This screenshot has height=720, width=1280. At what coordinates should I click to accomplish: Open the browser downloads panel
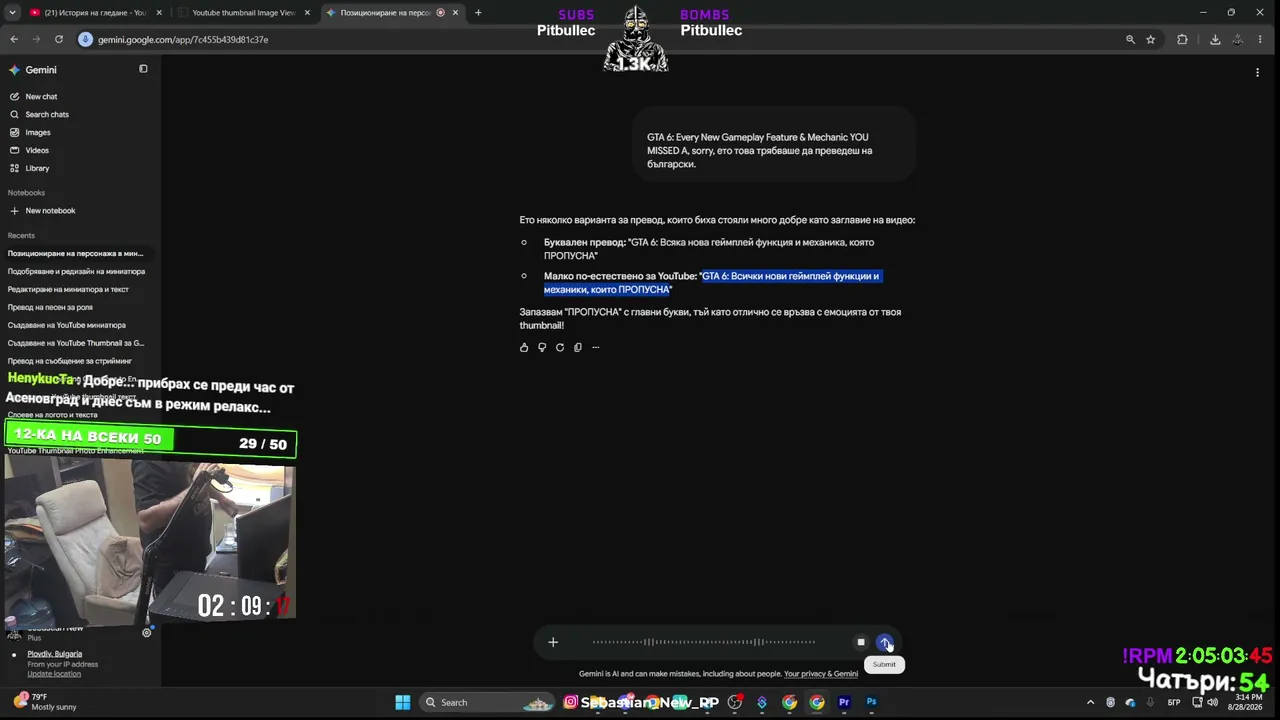[x=1215, y=39]
